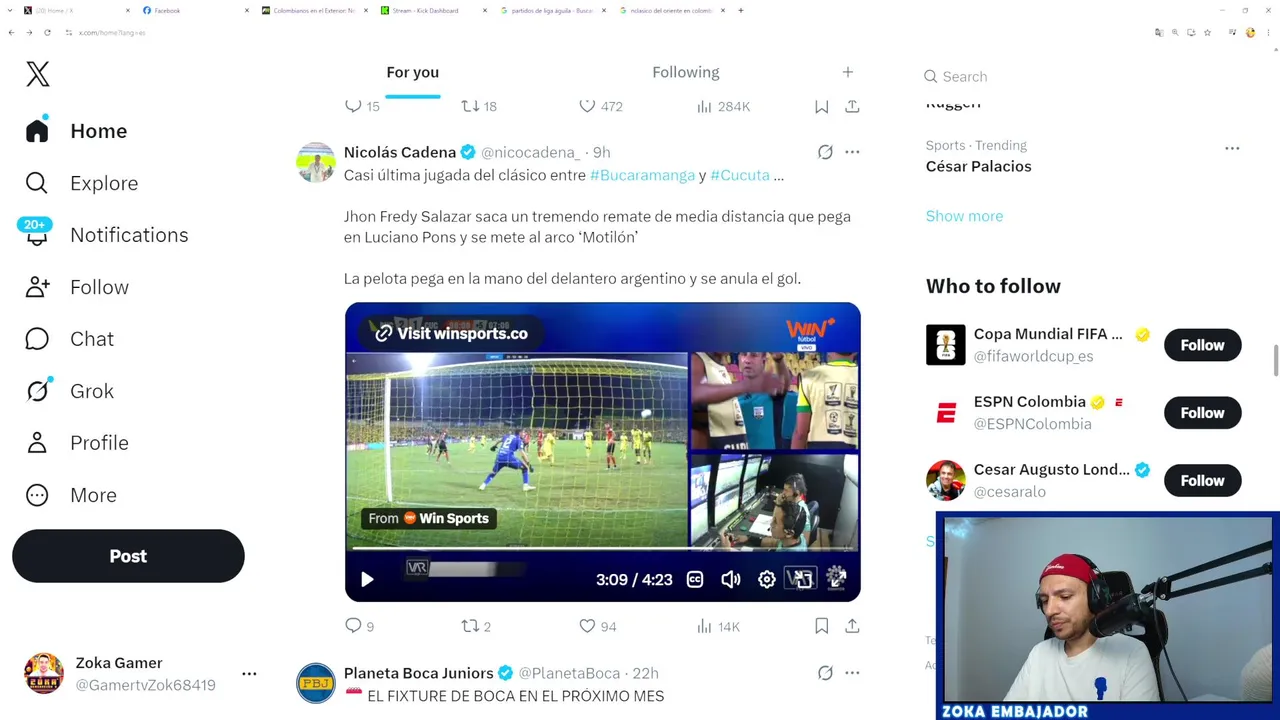Follow ESPN Colombia account
This screenshot has height=720, width=1280.
tap(1202, 413)
